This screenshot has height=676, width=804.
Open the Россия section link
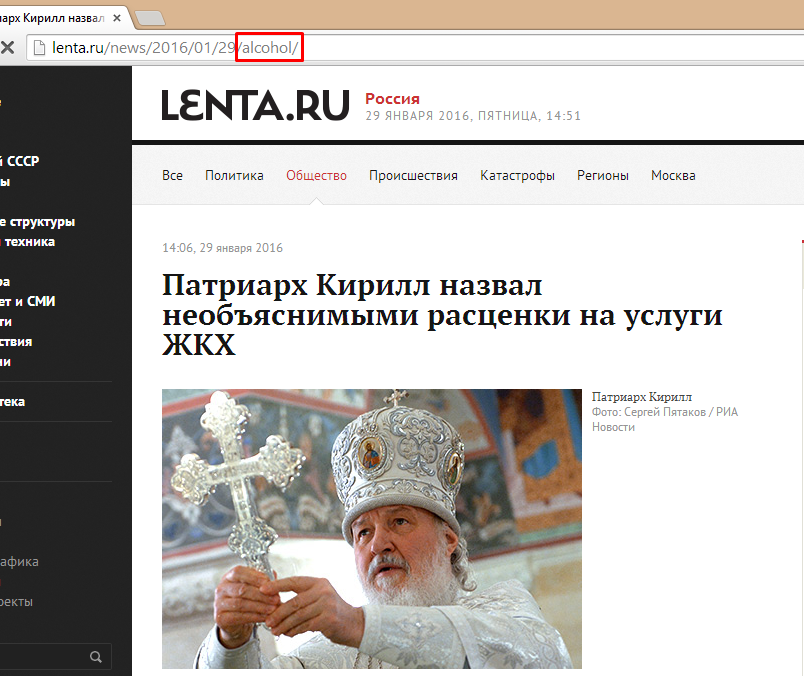pyautogui.click(x=392, y=98)
